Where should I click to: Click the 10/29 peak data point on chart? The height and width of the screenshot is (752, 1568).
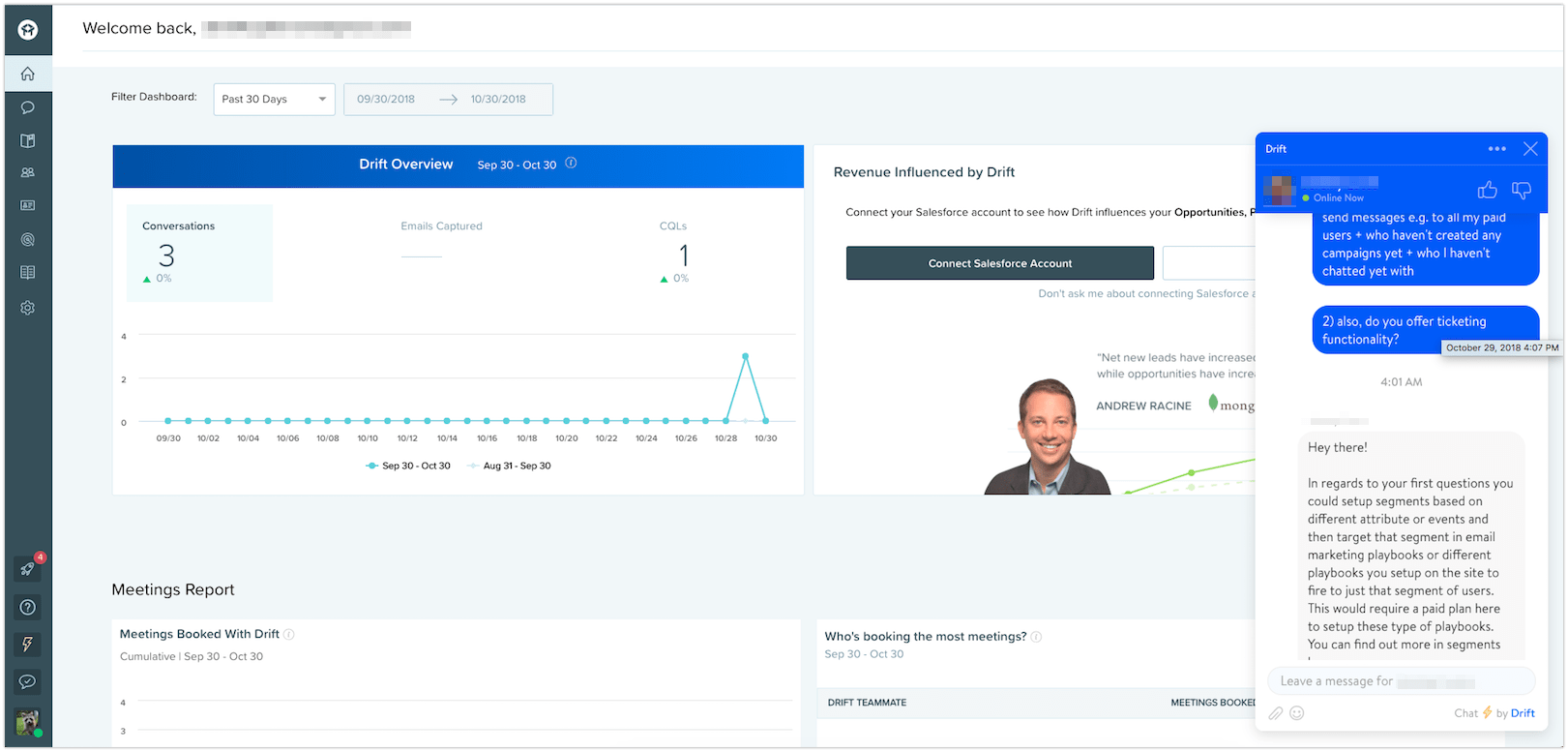[746, 356]
